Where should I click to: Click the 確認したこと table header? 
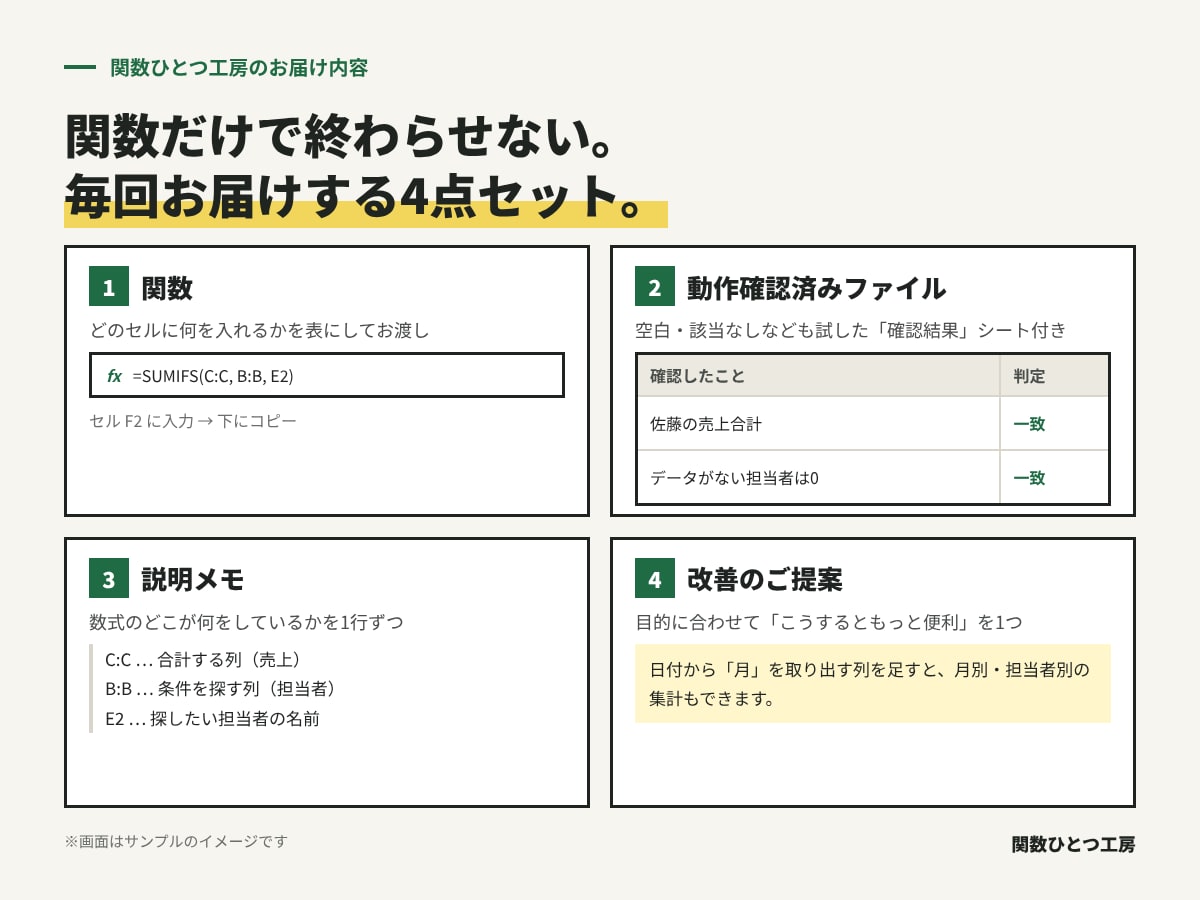tap(818, 376)
